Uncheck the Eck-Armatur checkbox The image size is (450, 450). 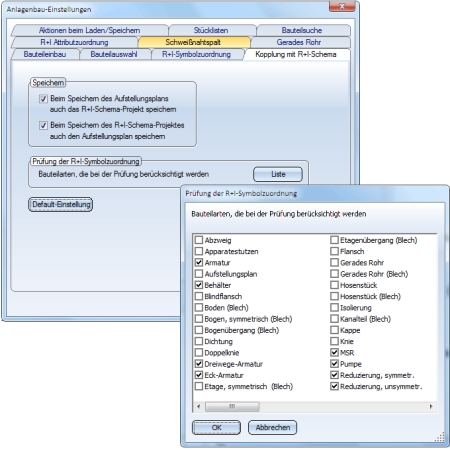199,375
